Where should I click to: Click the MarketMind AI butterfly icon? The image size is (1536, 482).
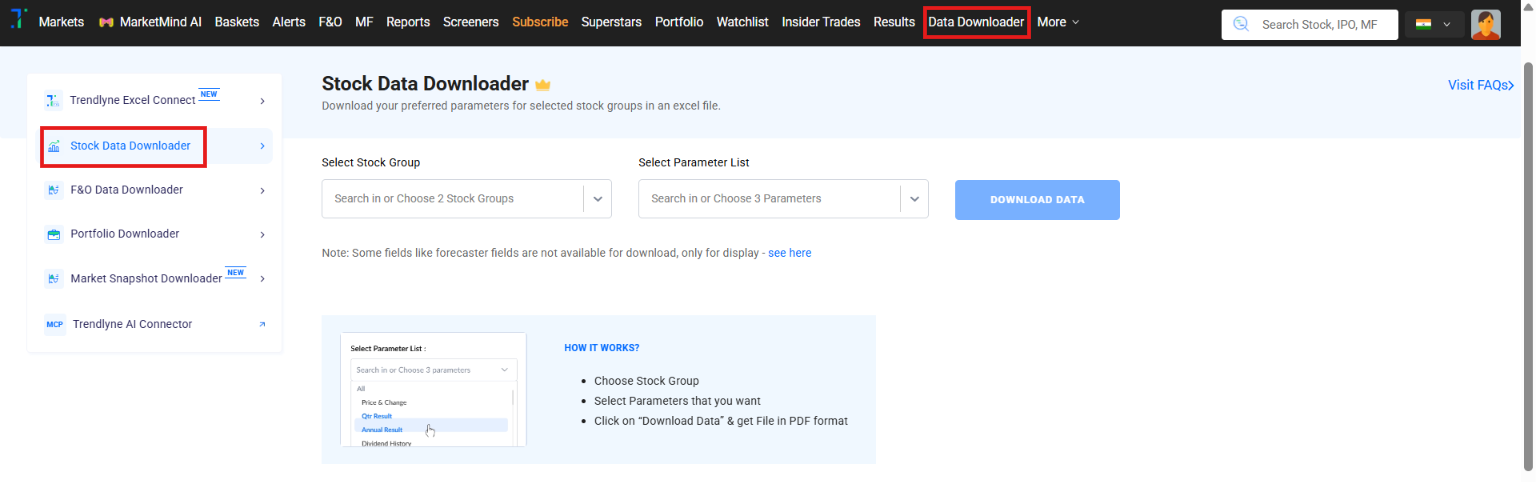coord(106,22)
